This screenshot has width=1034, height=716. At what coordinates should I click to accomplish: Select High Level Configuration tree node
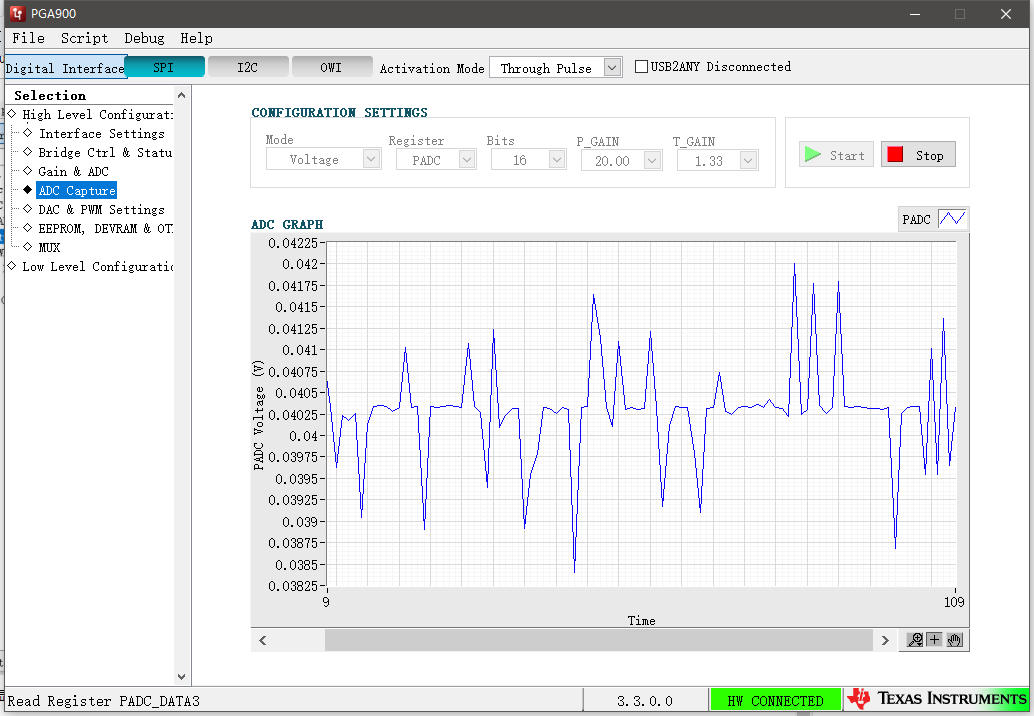coord(98,114)
